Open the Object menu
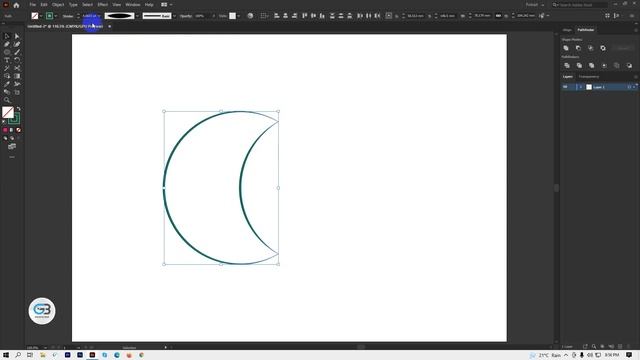The height and width of the screenshot is (360, 640). coord(58,5)
